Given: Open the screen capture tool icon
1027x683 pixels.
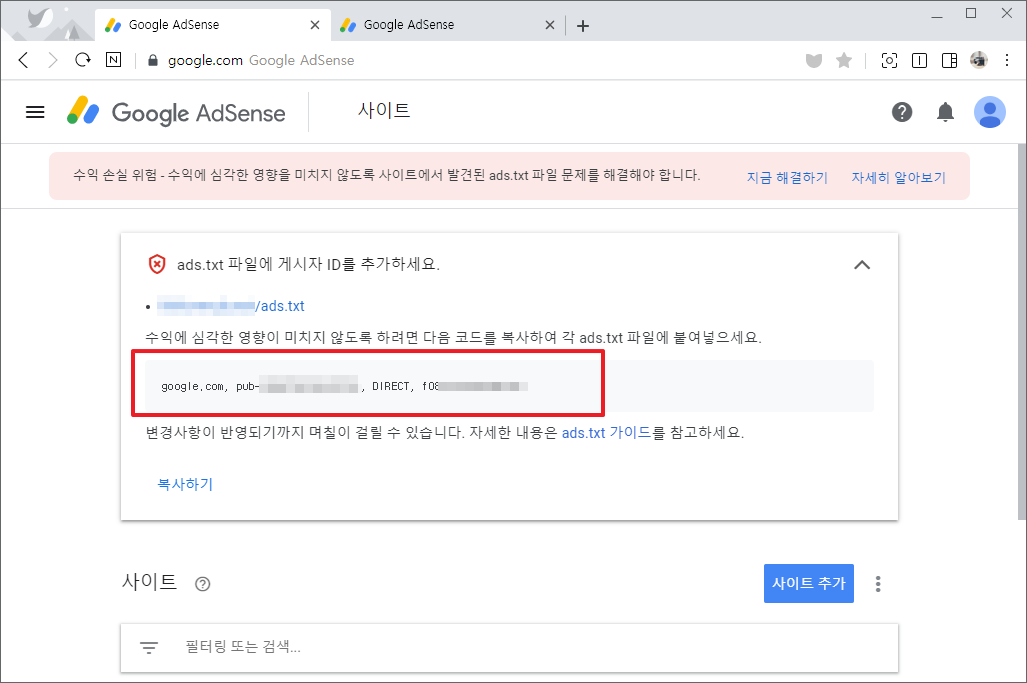Looking at the screenshot, I should [889, 61].
